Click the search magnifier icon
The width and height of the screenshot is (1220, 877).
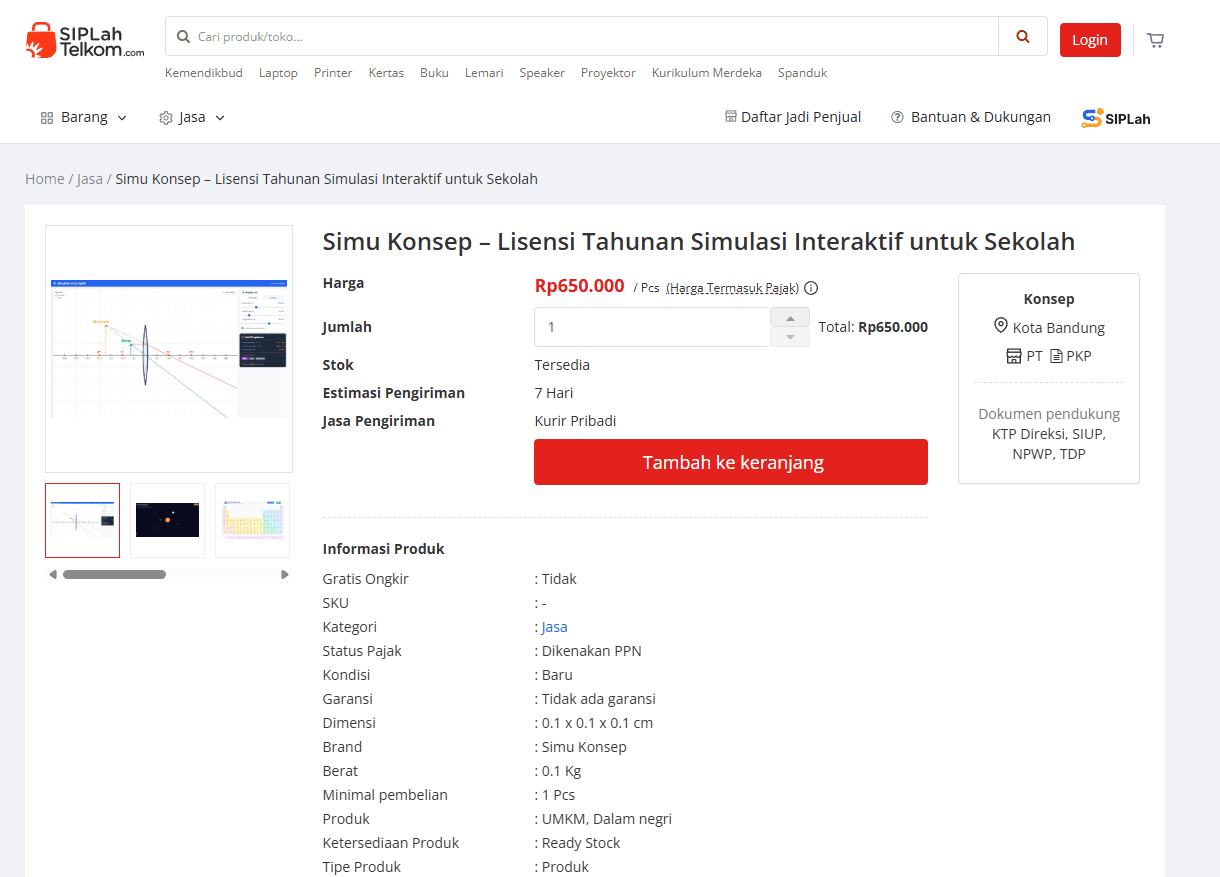click(1022, 35)
